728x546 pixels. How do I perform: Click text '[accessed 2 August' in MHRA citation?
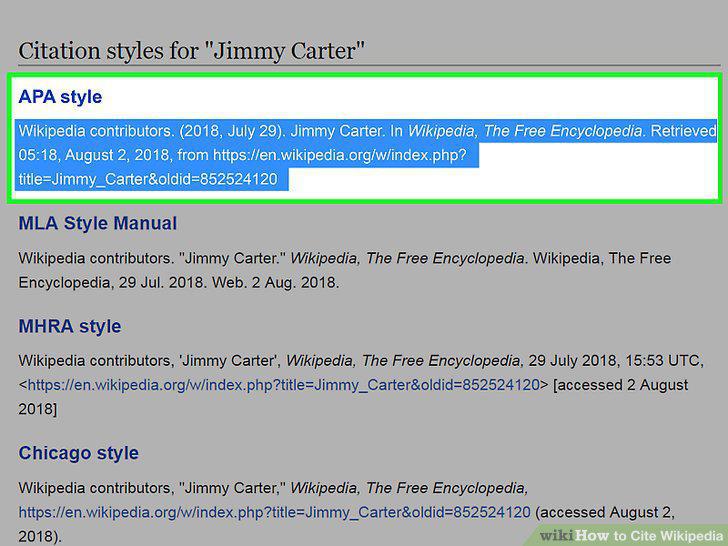click(x=621, y=385)
